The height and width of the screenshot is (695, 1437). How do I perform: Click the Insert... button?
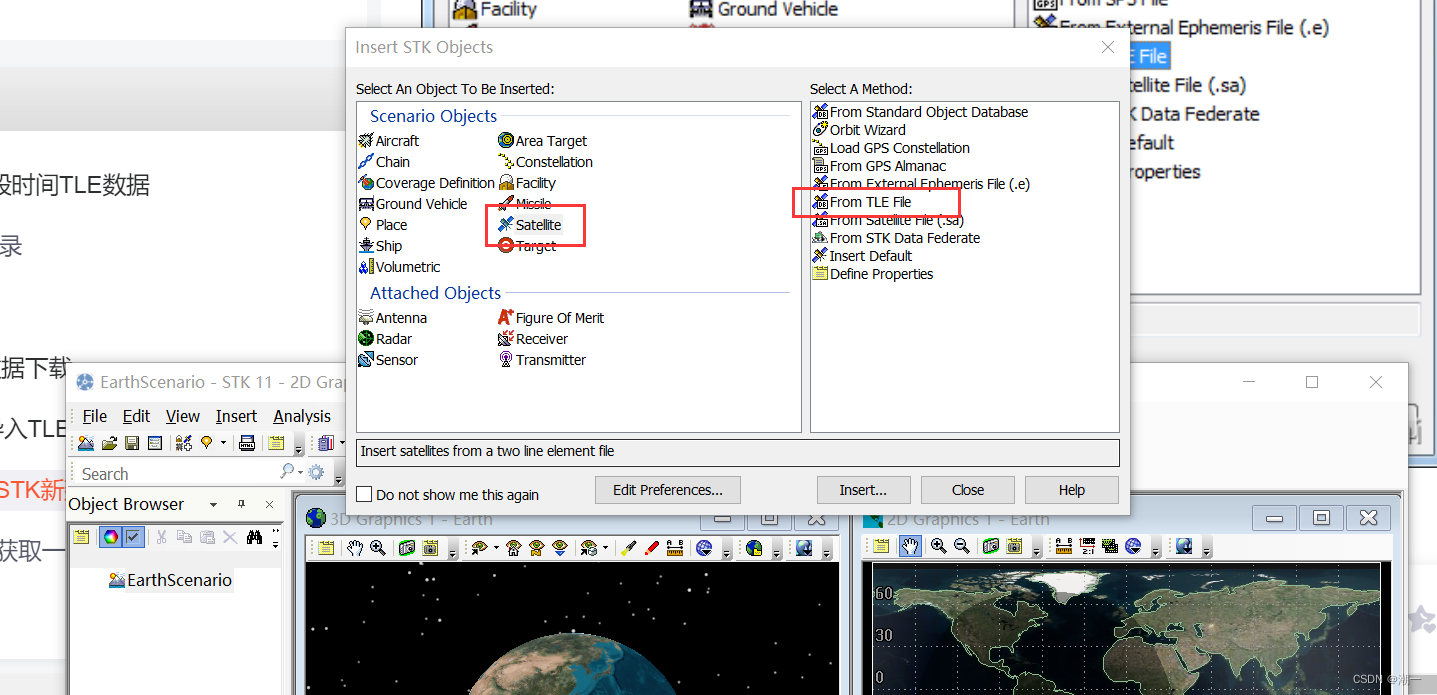863,490
